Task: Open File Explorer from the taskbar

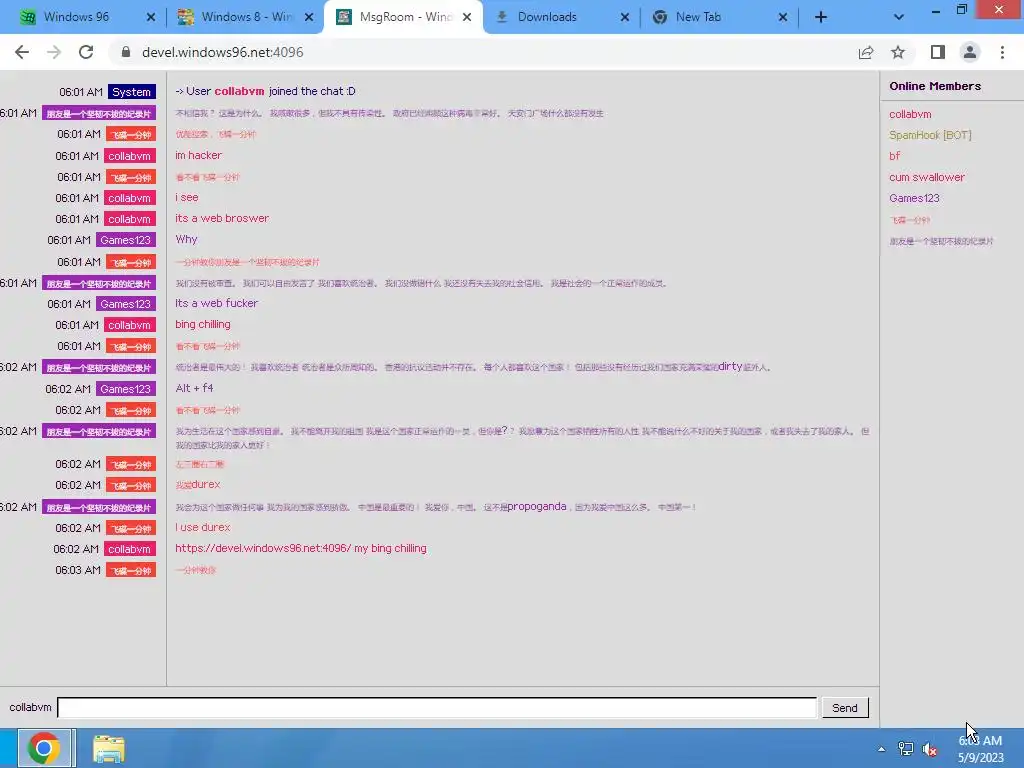Action: (x=108, y=749)
